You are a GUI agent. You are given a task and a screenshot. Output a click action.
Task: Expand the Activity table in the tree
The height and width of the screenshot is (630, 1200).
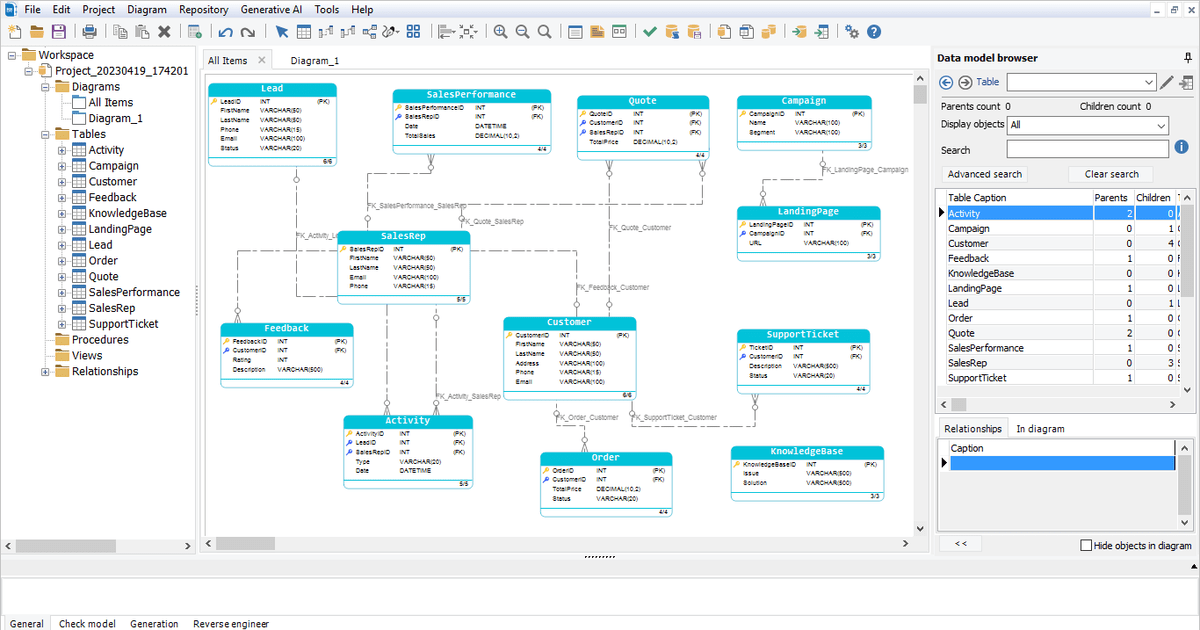point(62,149)
